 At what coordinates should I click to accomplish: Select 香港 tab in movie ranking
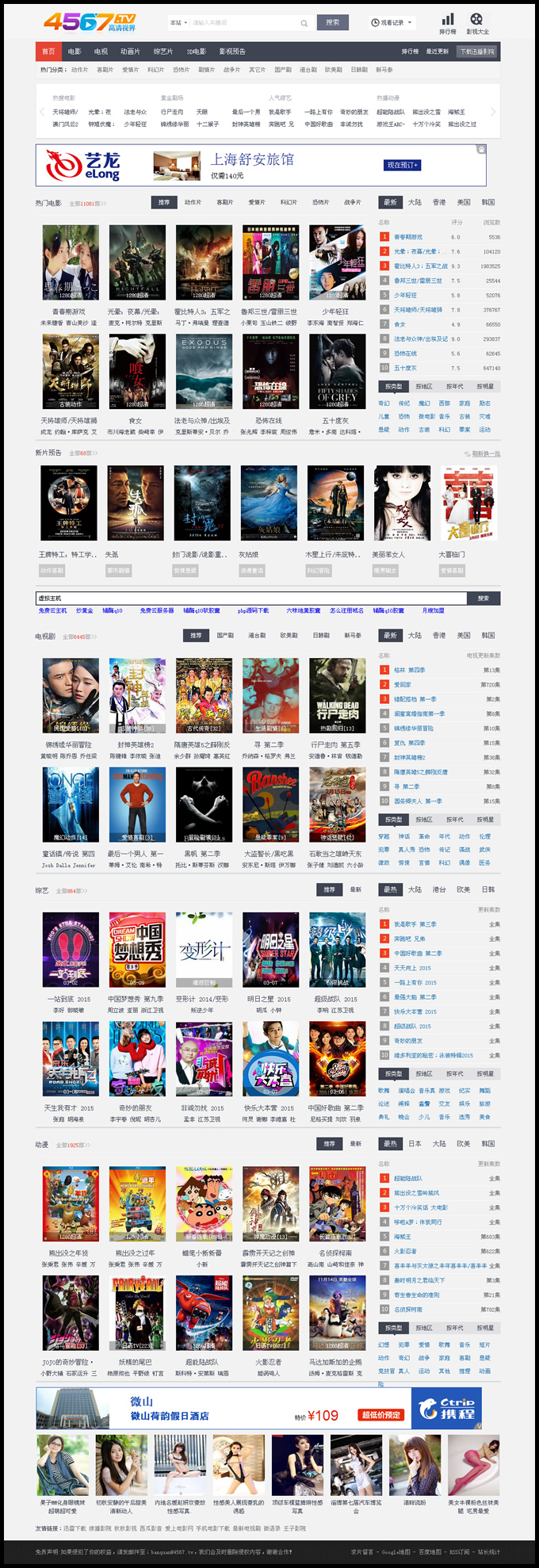point(439,202)
